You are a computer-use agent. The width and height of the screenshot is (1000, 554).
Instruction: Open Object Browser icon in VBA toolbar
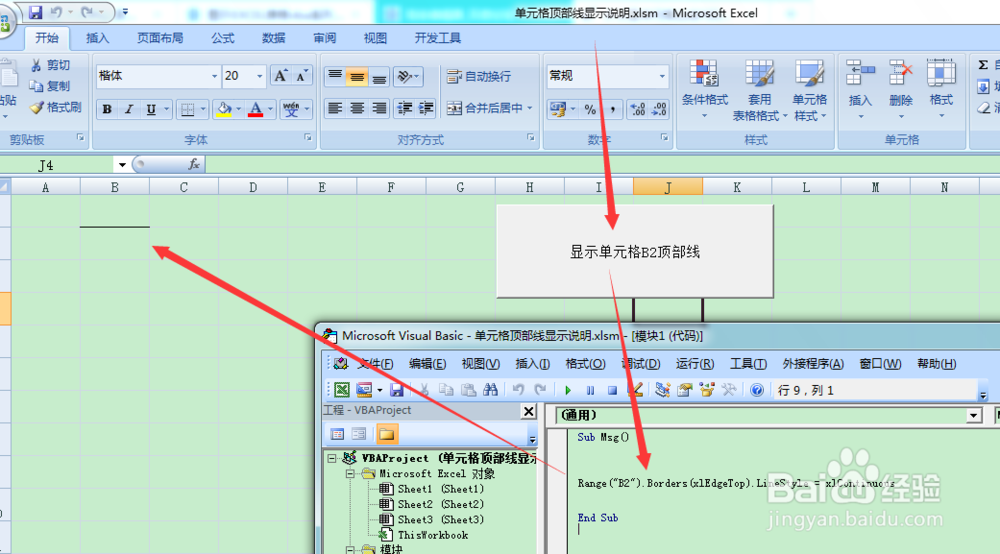[707, 390]
